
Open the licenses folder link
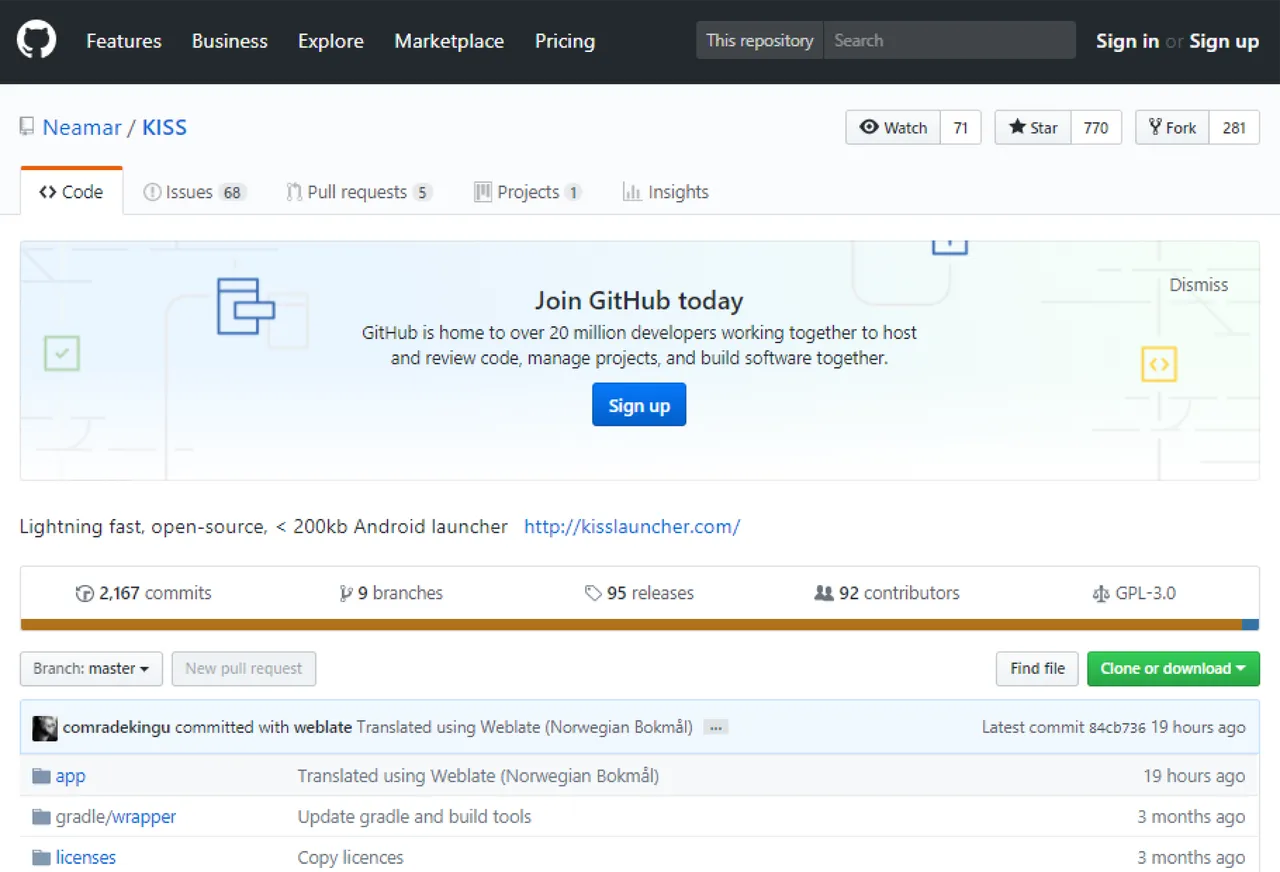pyautogui.click(x=86, y=858)
